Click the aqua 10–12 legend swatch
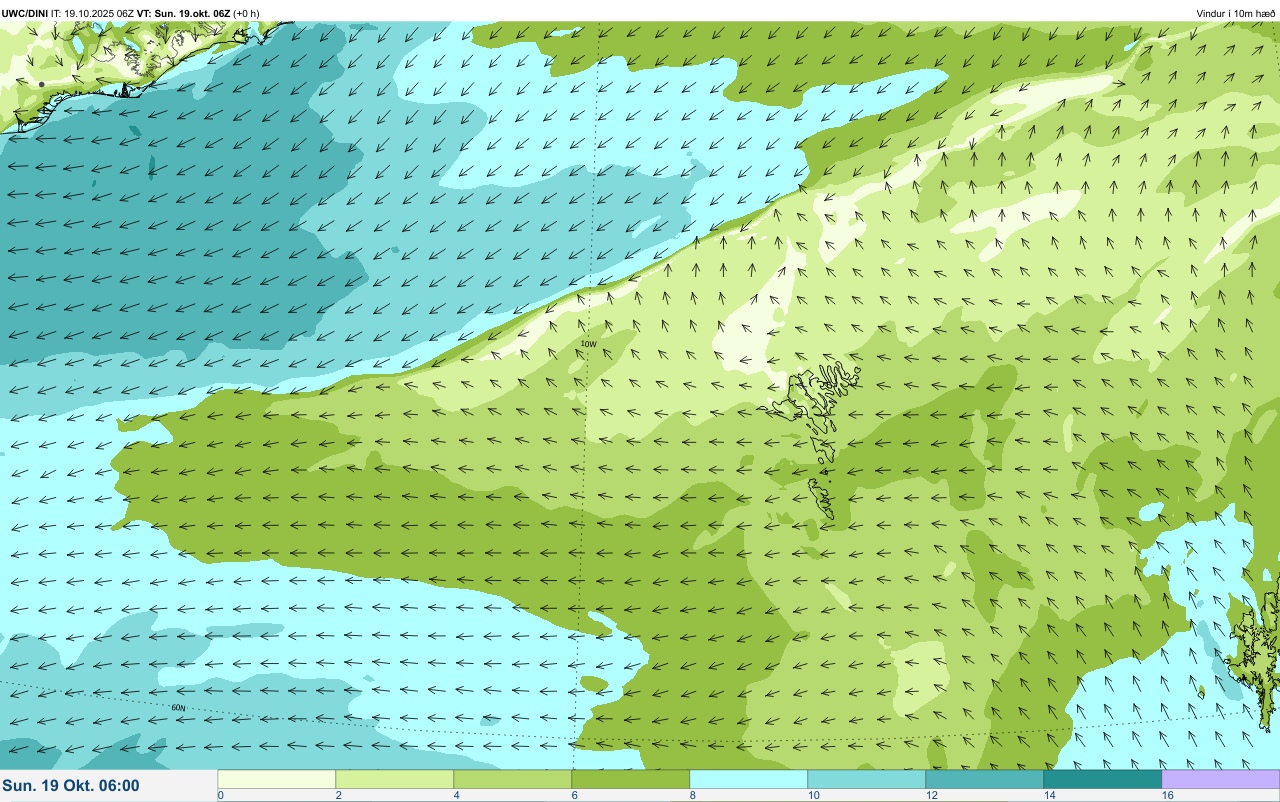 (x=866, y=779)
